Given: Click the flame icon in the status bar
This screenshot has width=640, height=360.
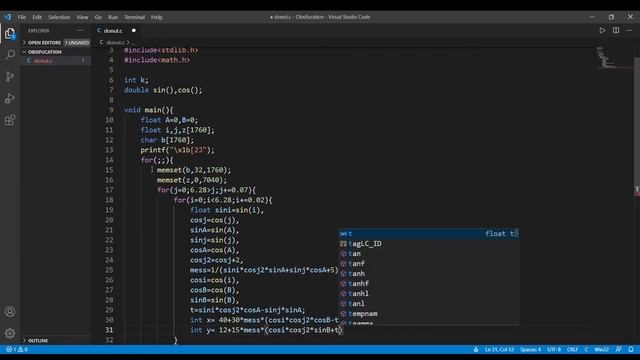Looking at the screenshot, I should tap(476, 349).
